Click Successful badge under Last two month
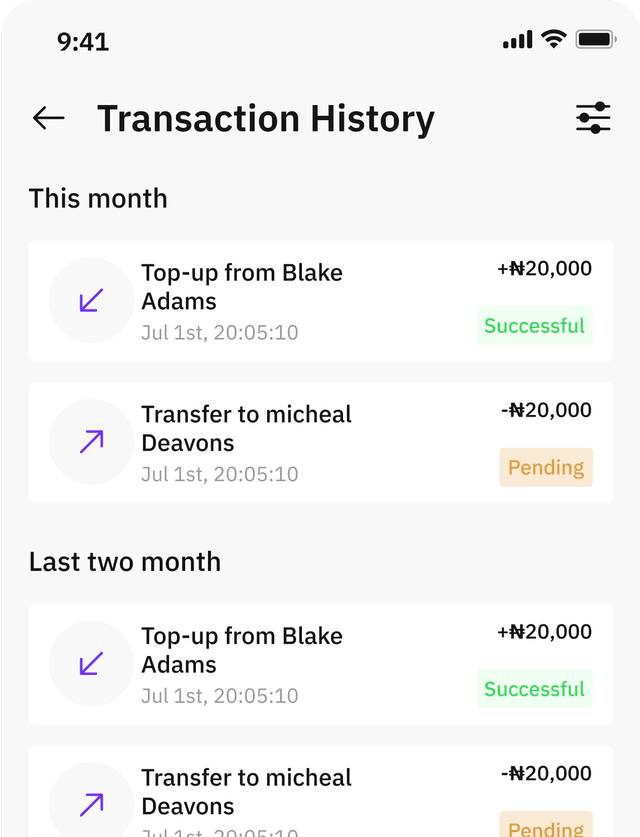 [x=534, y=689]
